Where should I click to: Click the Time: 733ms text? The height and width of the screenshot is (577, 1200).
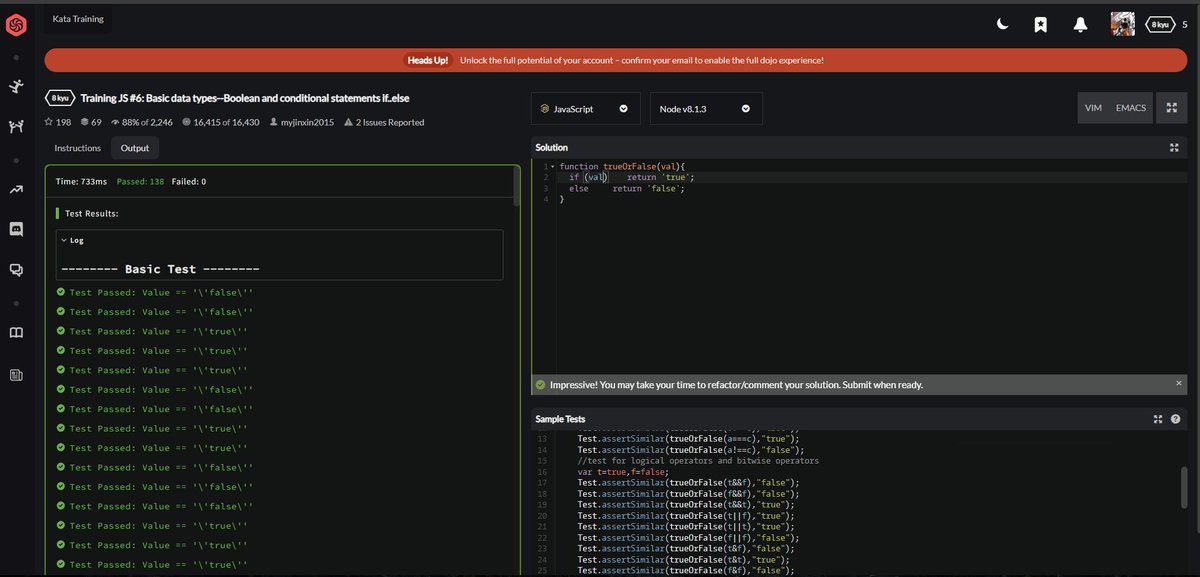click(80, 182)
